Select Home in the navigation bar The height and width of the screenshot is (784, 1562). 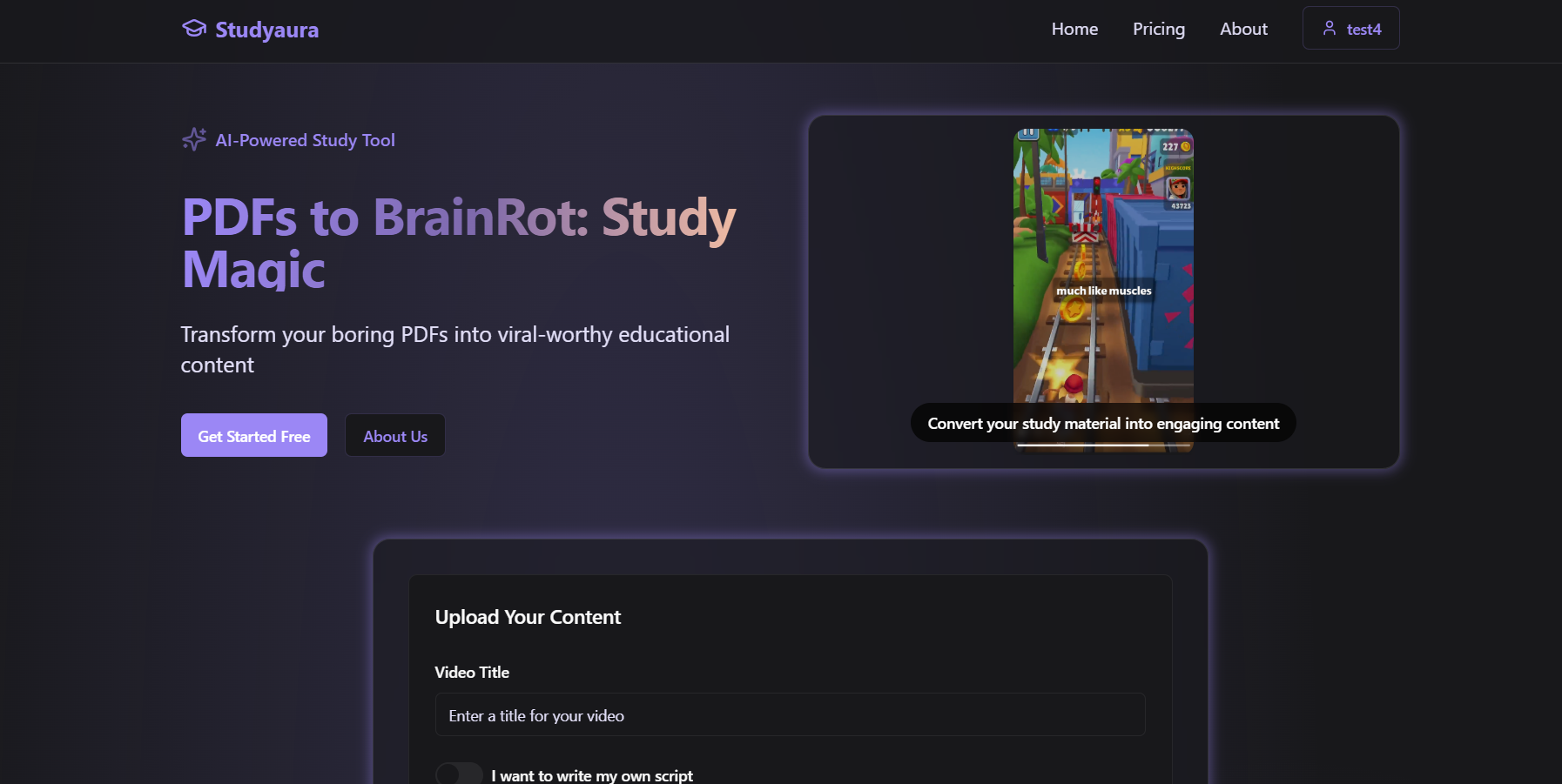click(1074, 29)
